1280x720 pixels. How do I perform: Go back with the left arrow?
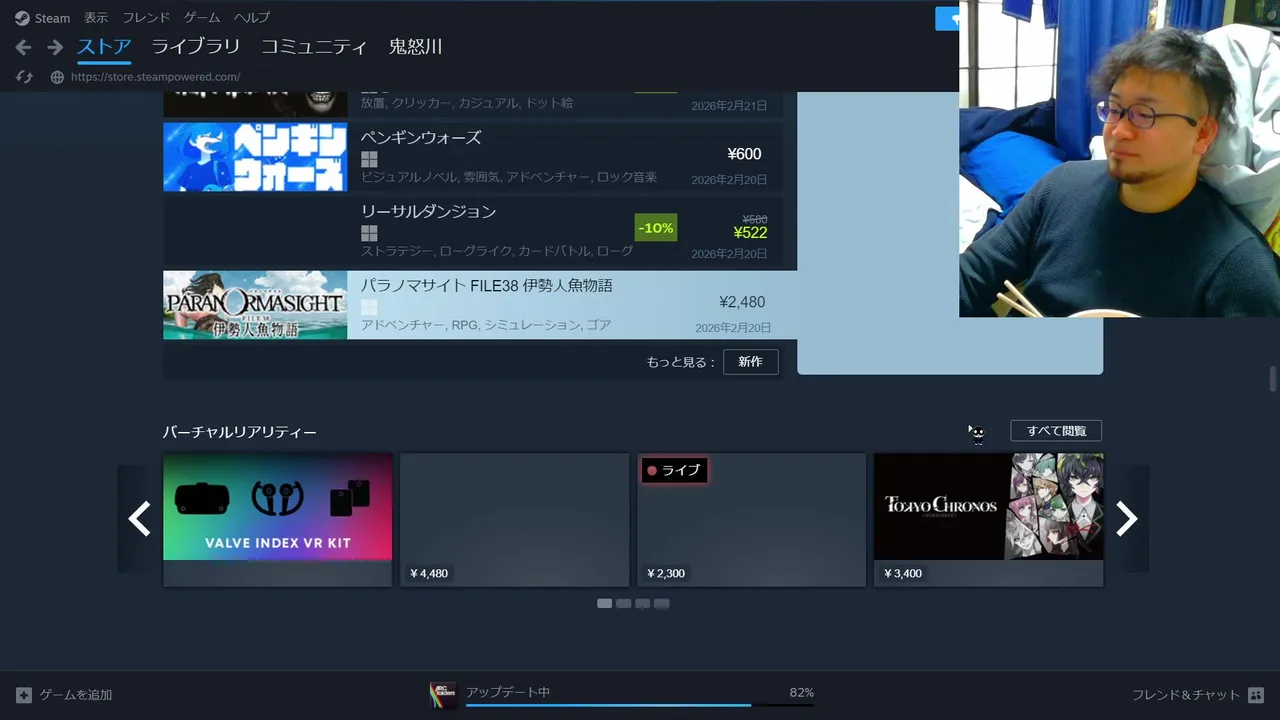click(24, 47)
